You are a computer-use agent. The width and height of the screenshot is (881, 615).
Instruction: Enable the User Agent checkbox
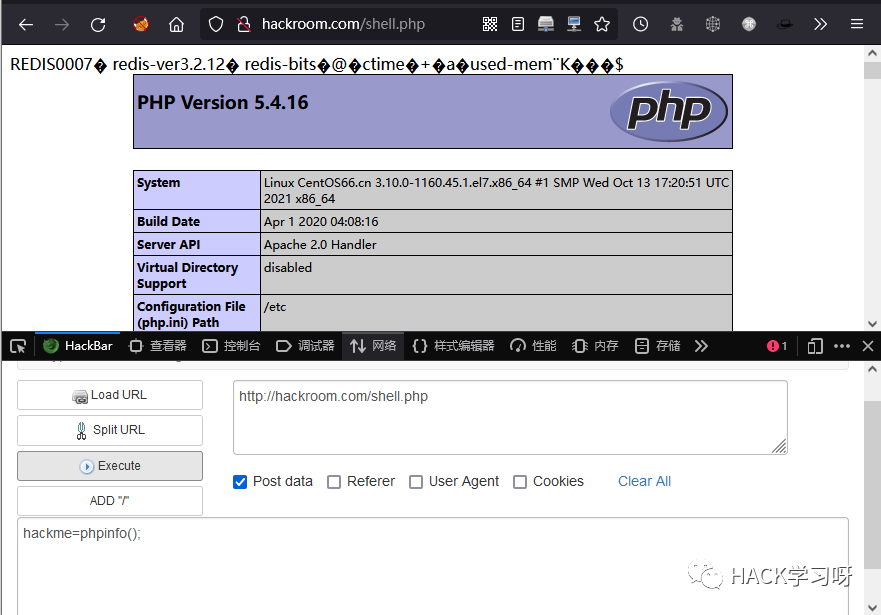(416, 482)
